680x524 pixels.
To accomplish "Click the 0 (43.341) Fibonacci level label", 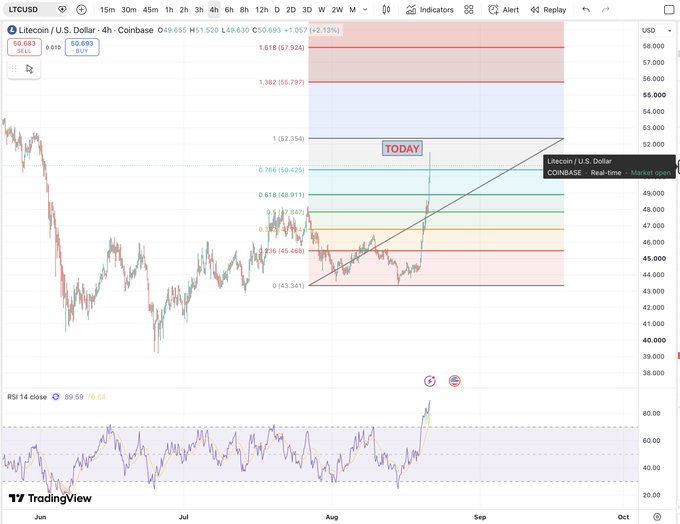I will [x=288, y=285].
